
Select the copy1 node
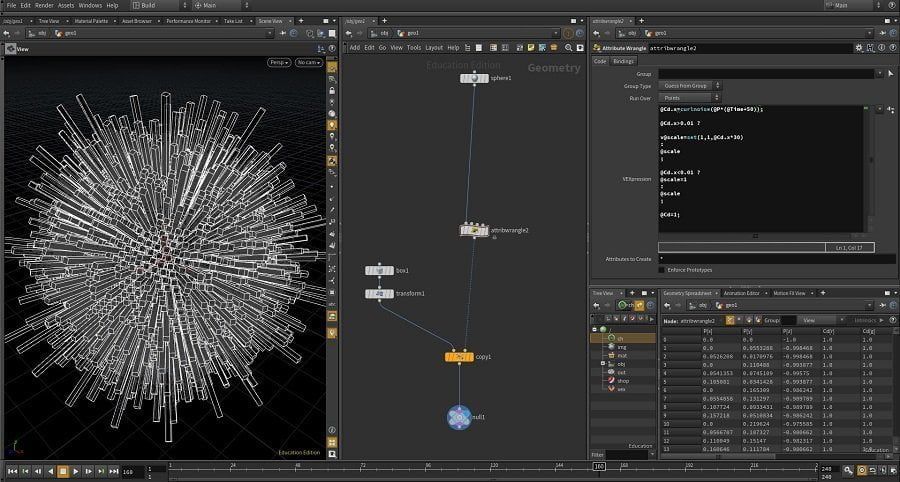click(x=459, y=357)
